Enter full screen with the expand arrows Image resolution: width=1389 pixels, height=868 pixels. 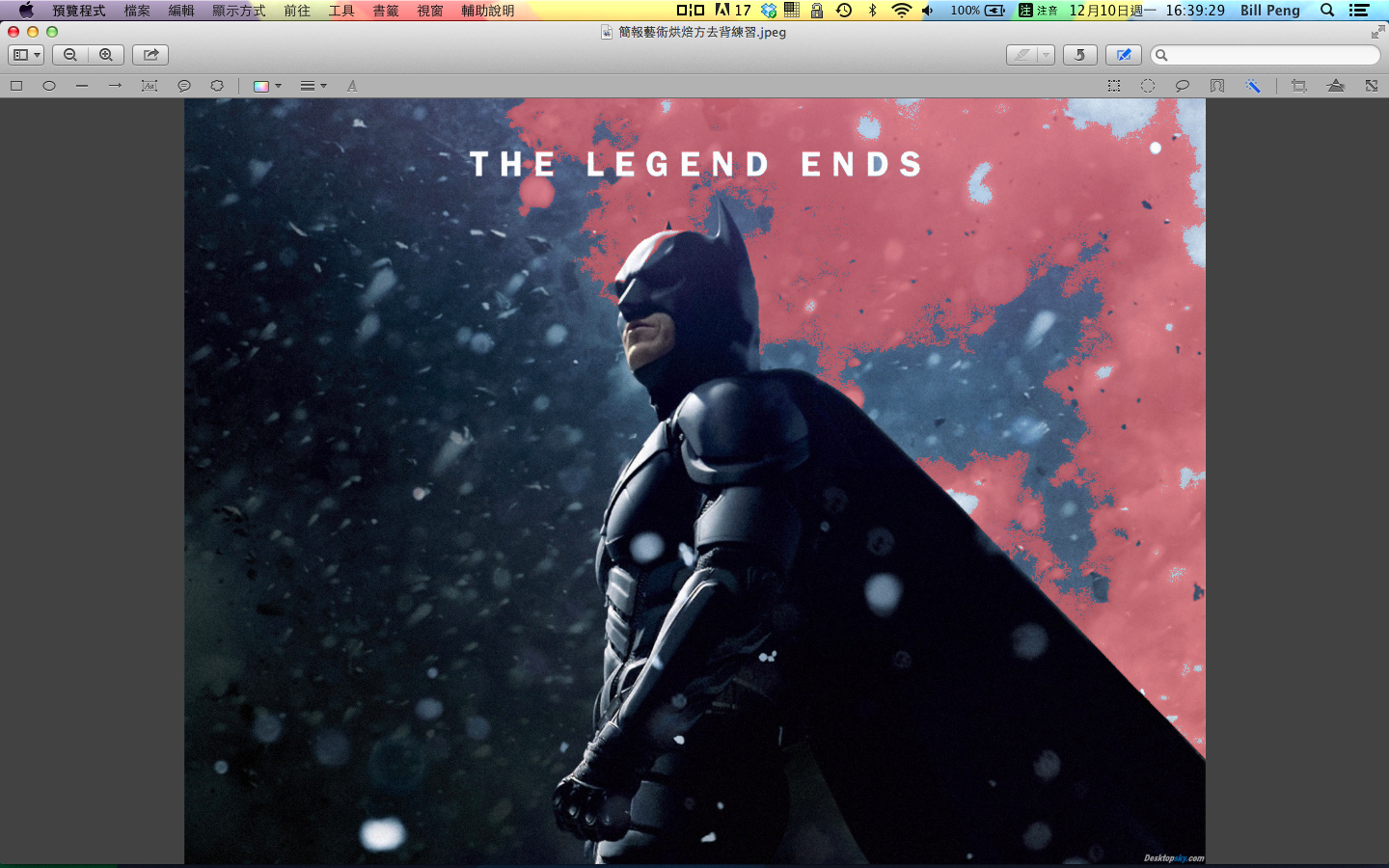point(1377,32)
